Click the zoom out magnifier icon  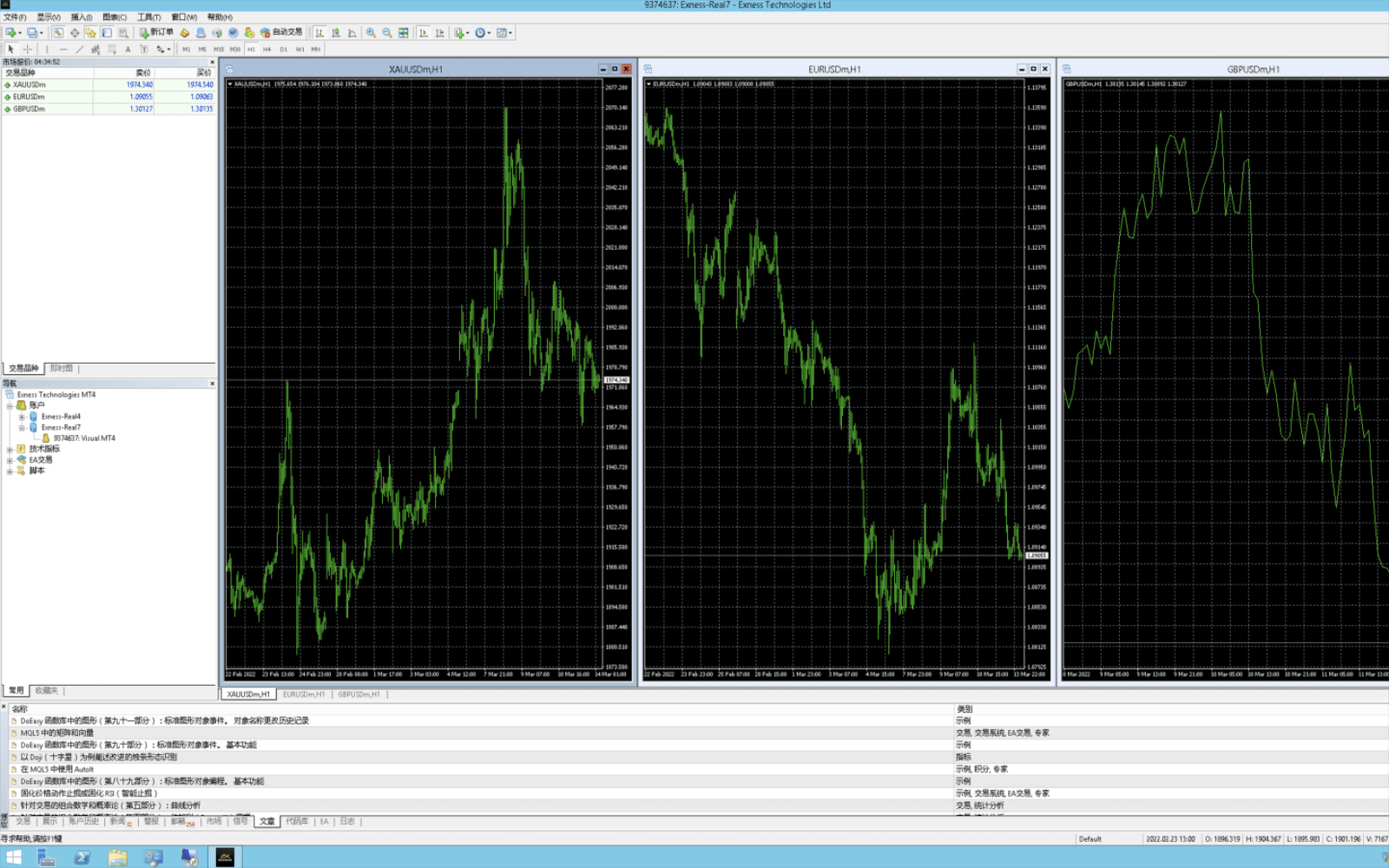click(387, 33)
